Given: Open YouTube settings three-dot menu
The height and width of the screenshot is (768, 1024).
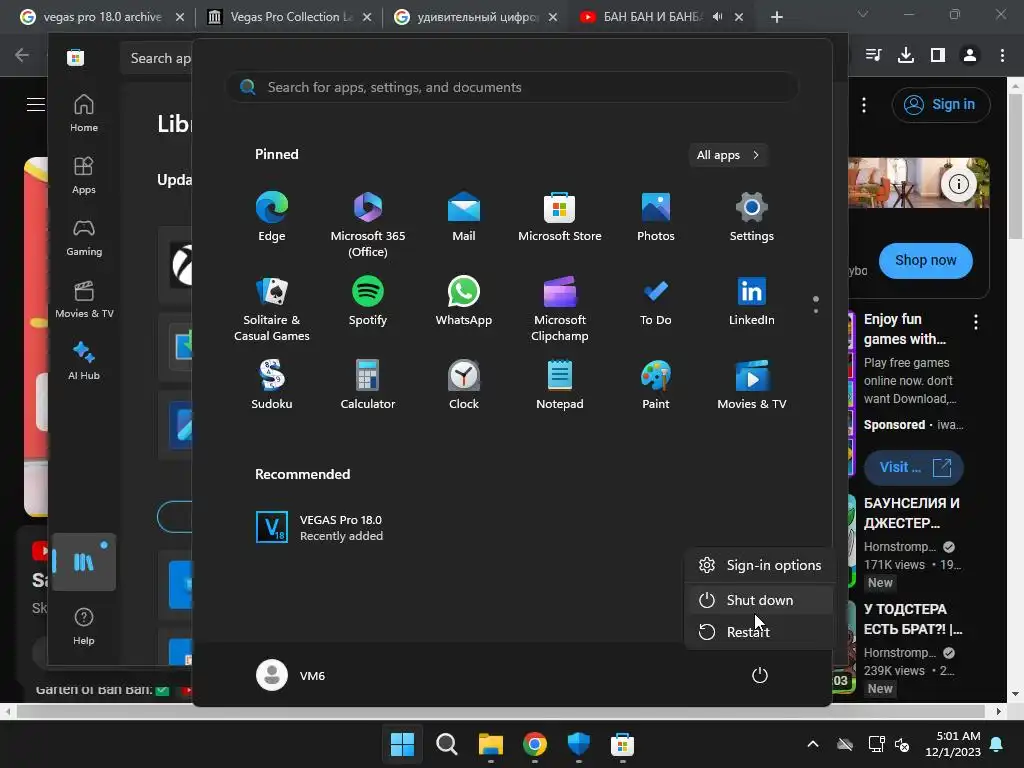Looking at the screenshot, I should [864, 104].
